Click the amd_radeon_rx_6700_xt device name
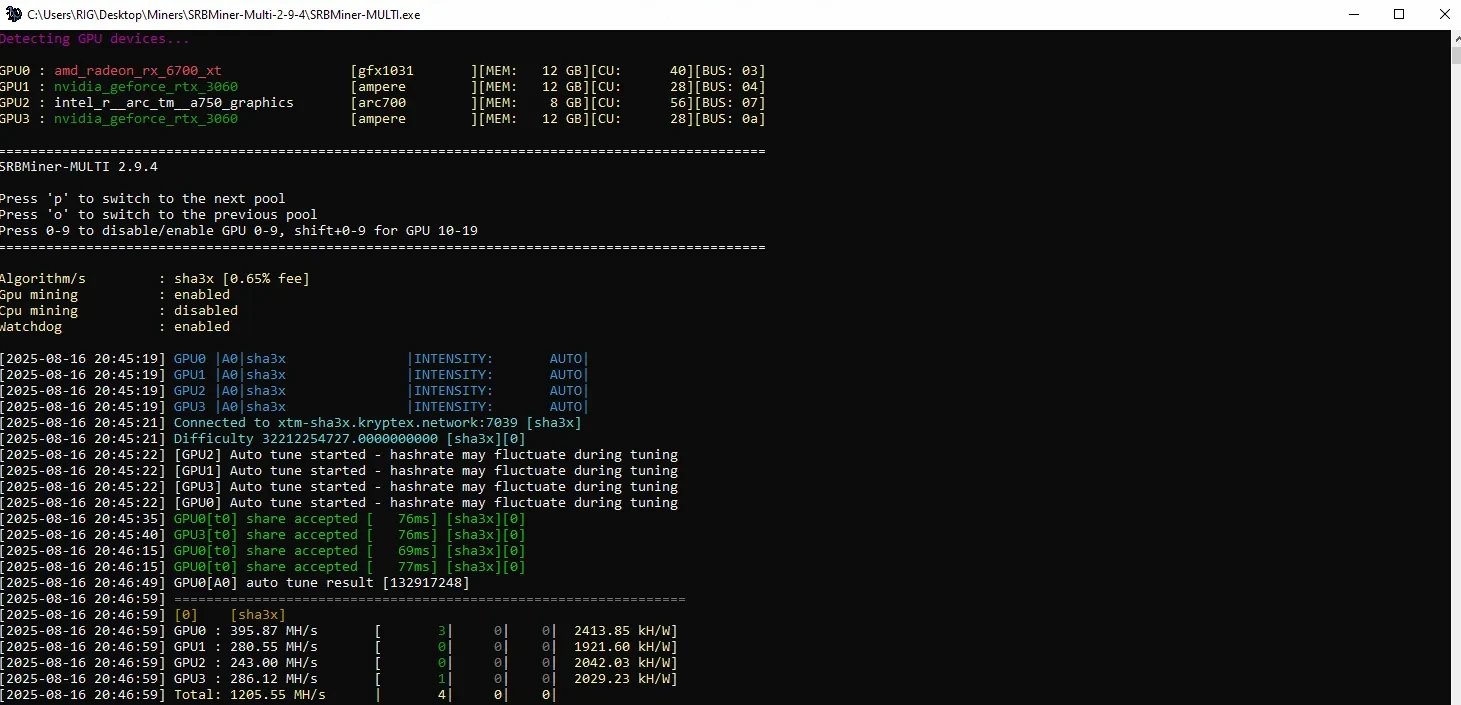 click(x=137, y=71)
